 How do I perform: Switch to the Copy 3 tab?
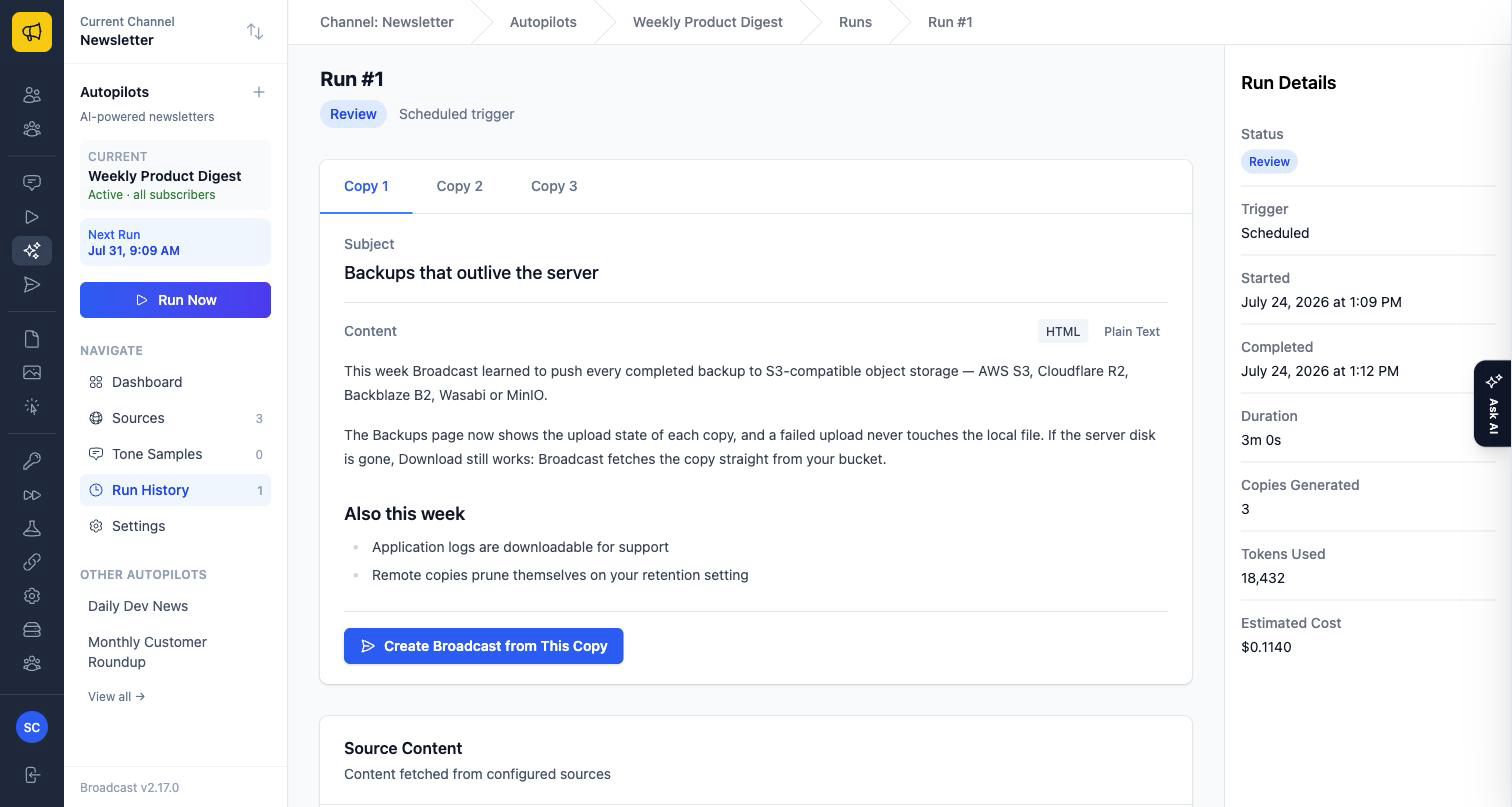(554, 186)
